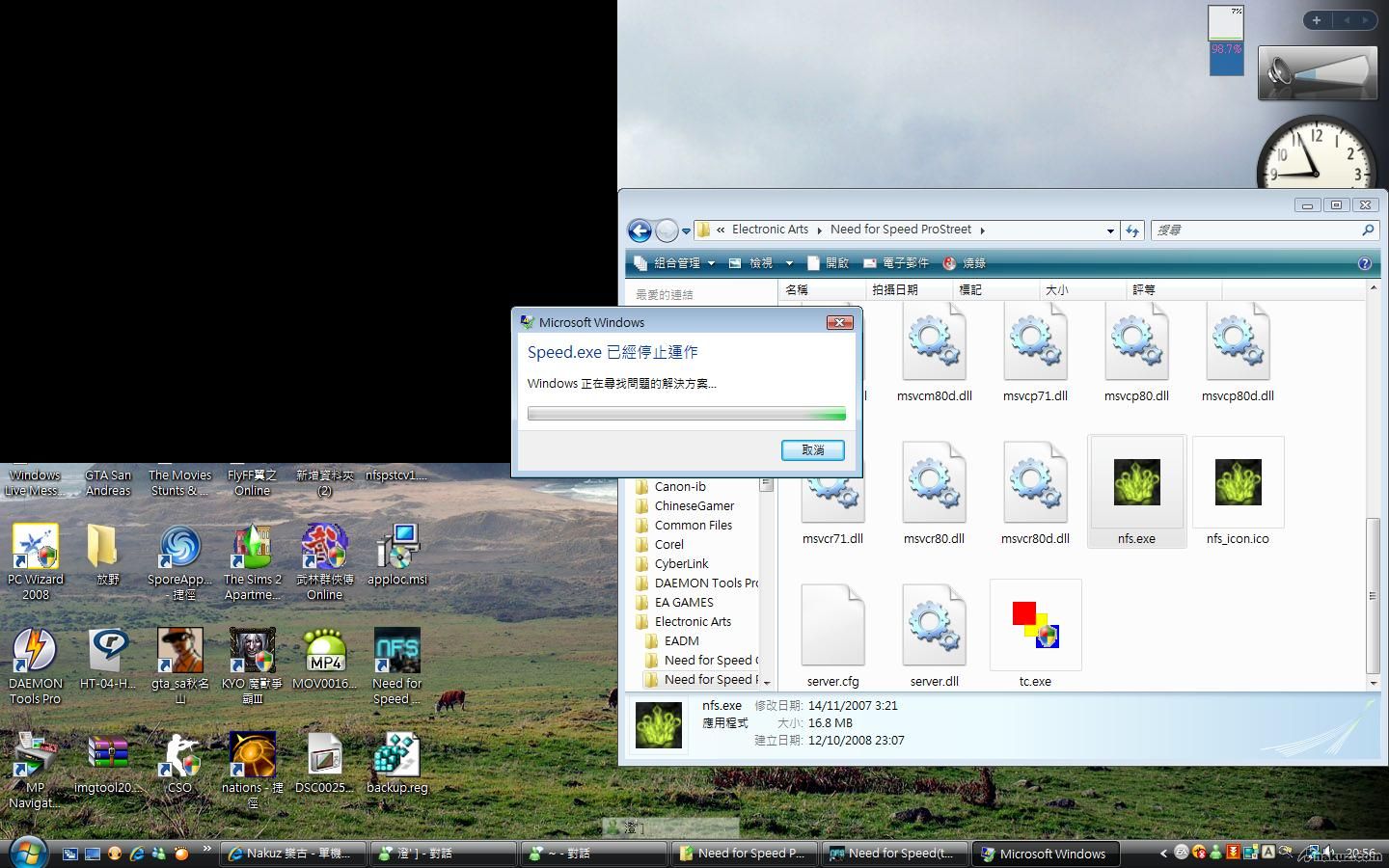The image size is (1389, 868).
Task: Select the nfs.exe application file
Action: point(1136,491)
